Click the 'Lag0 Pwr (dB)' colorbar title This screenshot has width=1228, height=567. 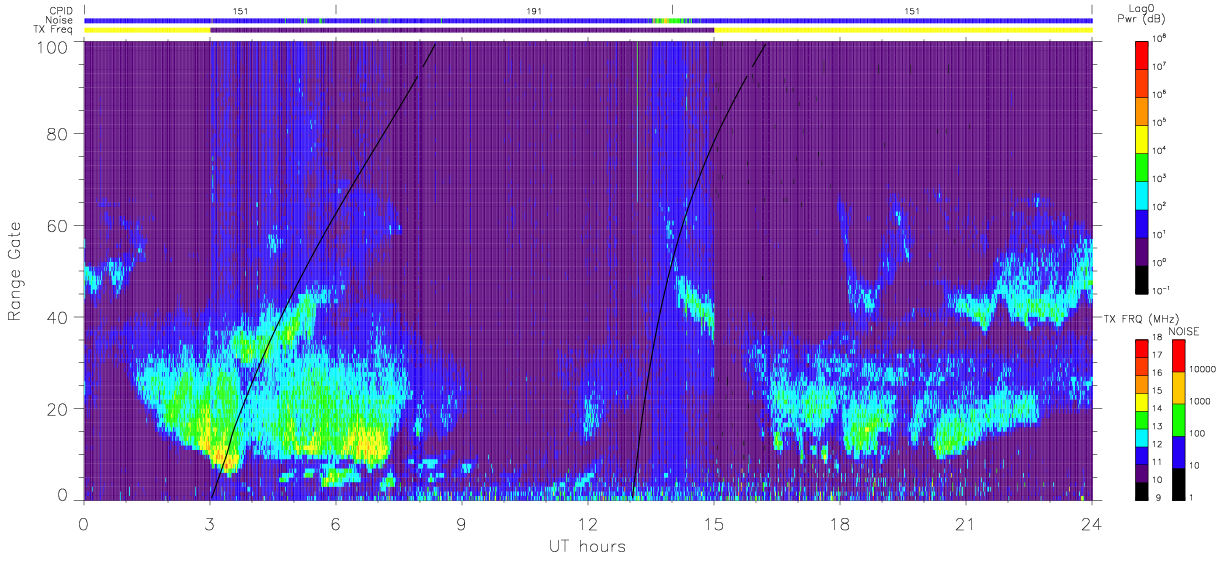1143,14
